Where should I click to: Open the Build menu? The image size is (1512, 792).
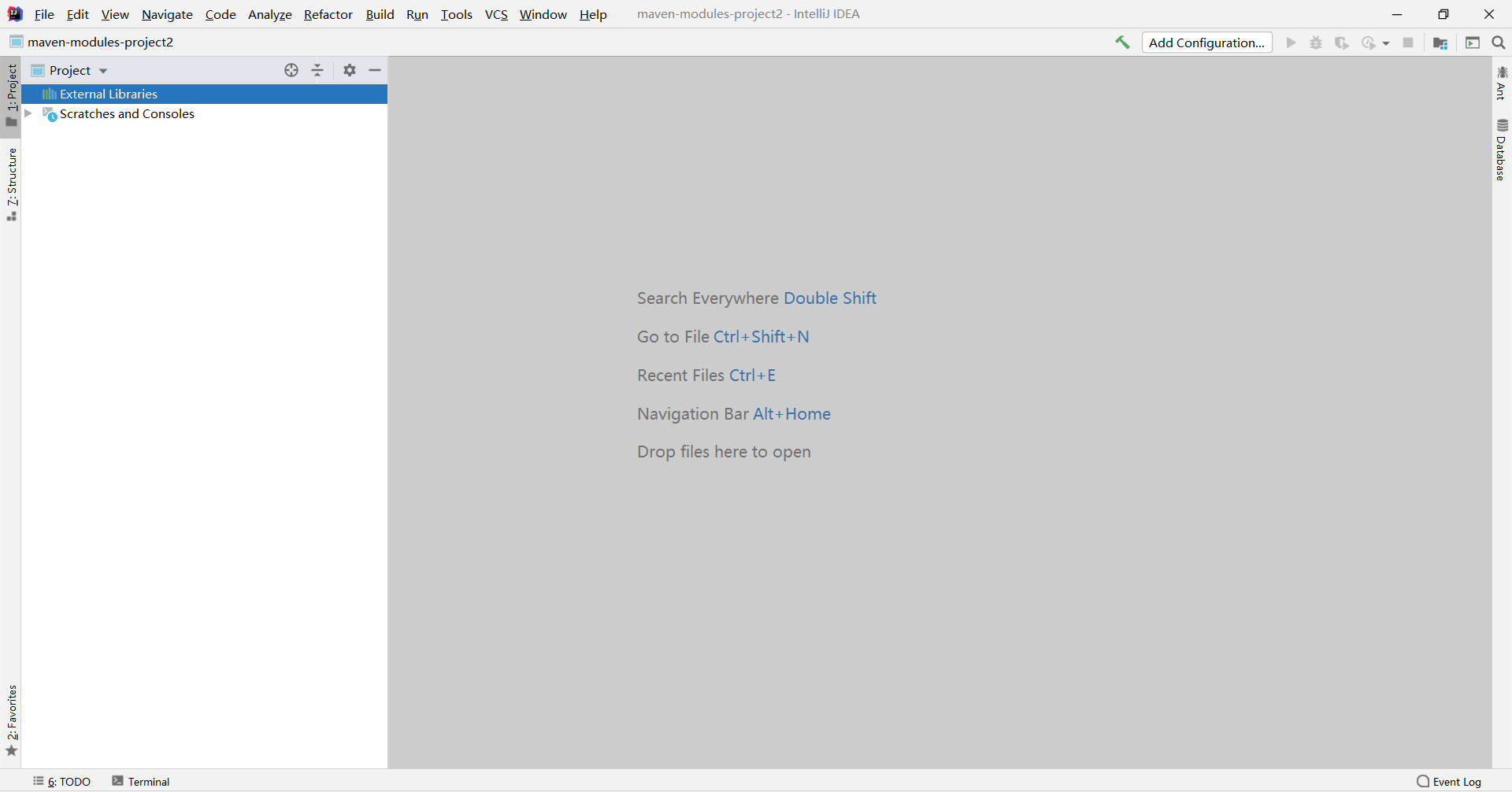click(x=380, y=14)
